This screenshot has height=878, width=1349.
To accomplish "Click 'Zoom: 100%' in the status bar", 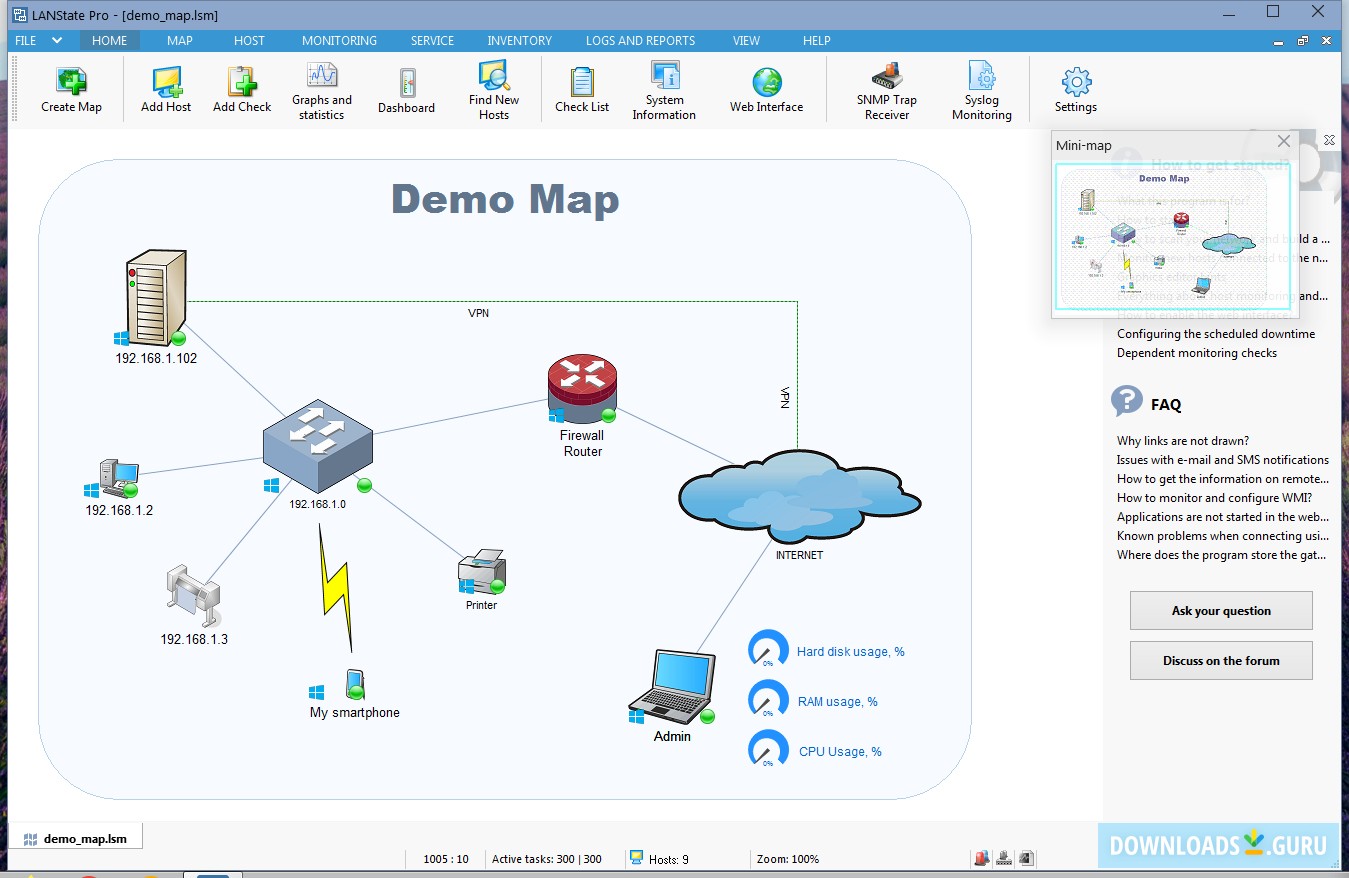I will click(x=788, y=859).
